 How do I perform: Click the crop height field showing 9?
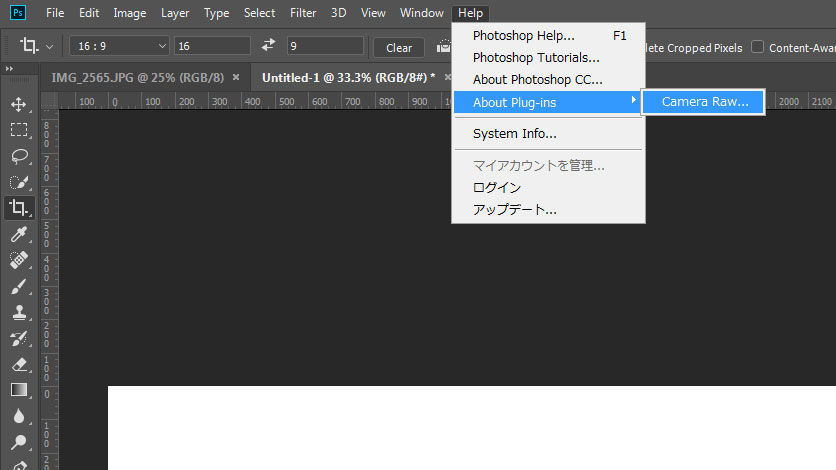click(x=325, y=46)
